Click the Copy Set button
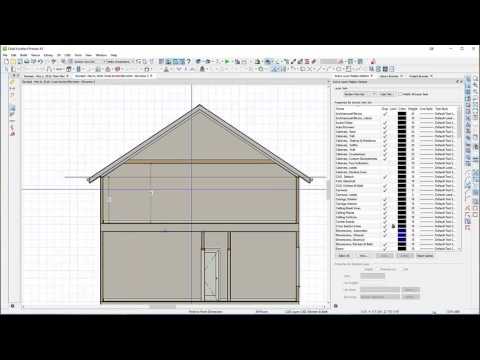The image size is (480, 360). pyautogui.click(x=386, y=94)
